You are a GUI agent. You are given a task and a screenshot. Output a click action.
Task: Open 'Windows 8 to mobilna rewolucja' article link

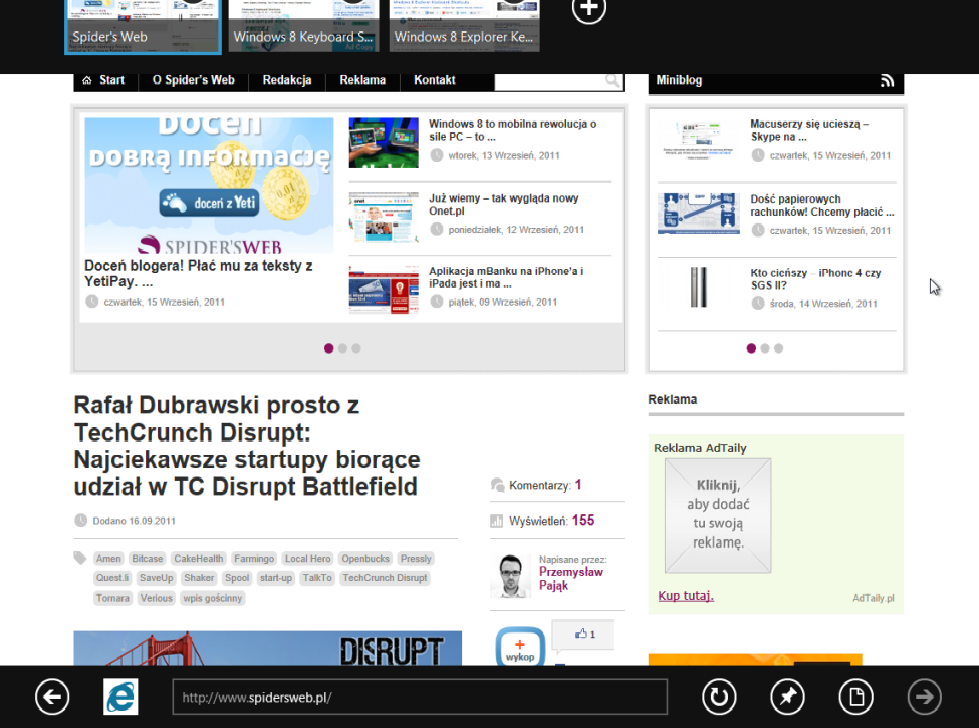click(x=513, y=130)
